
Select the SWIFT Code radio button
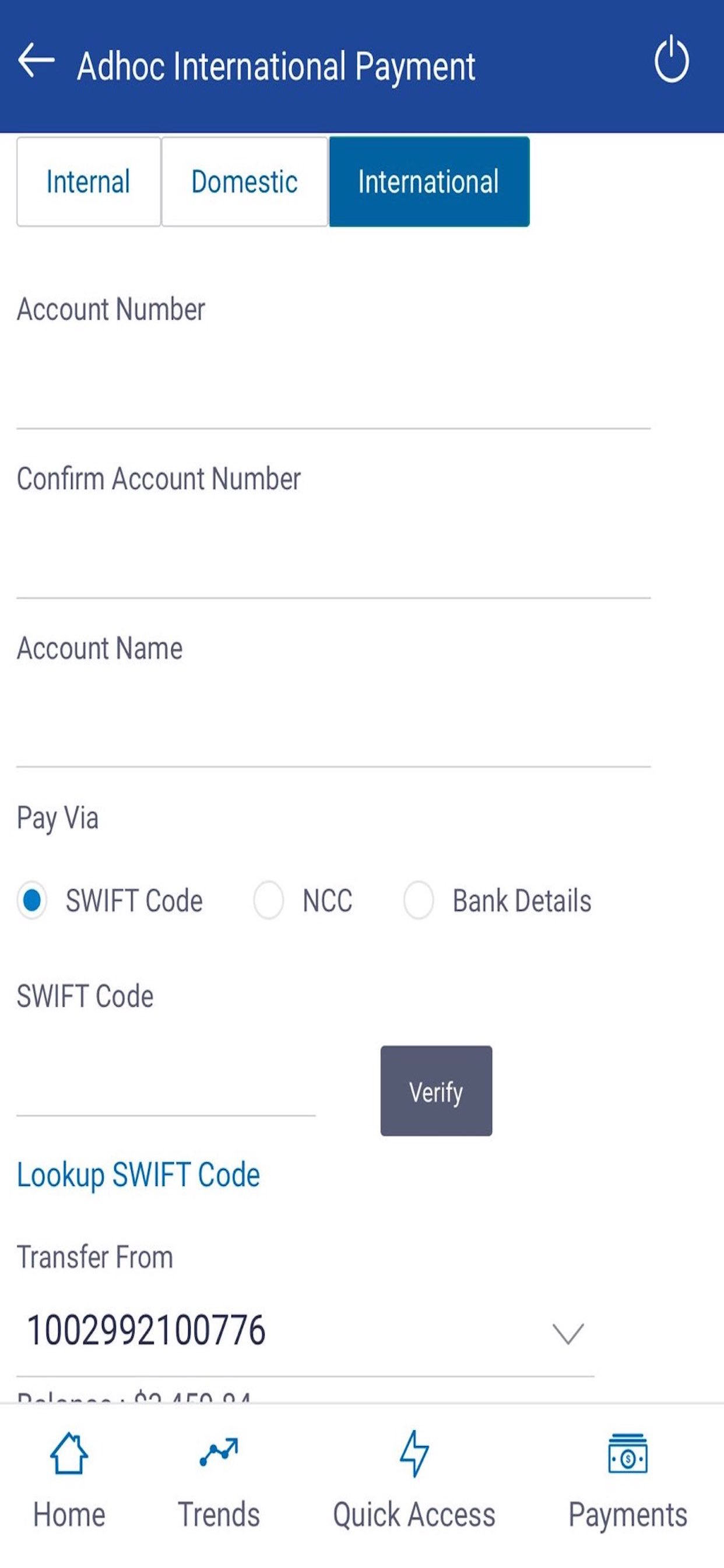[31, 900]
